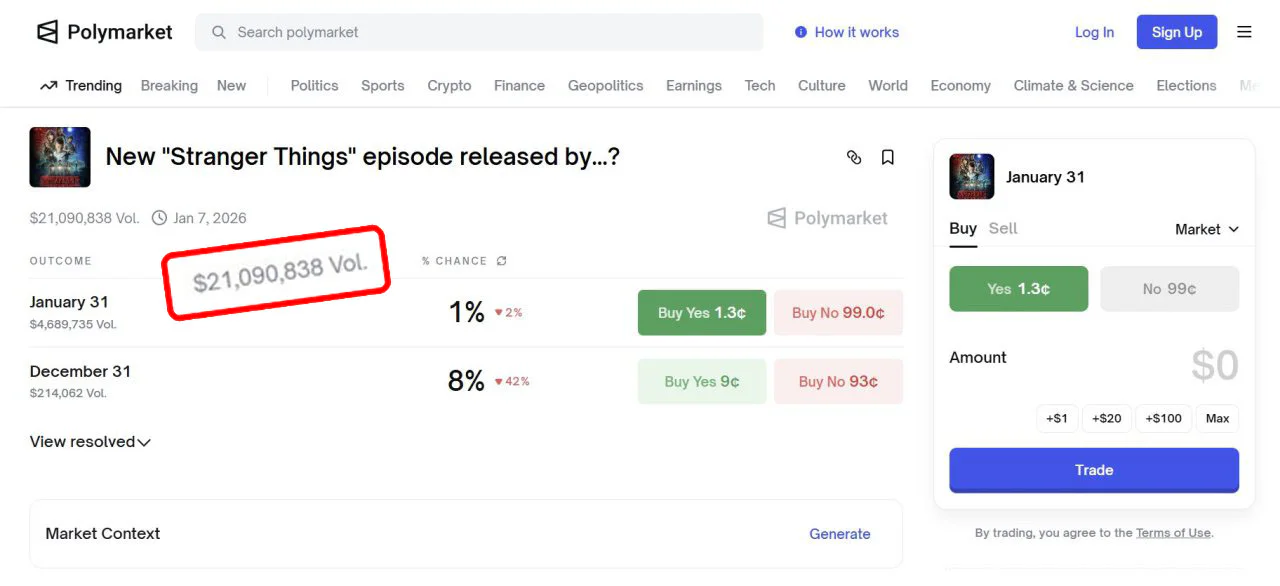
Task: Select the Yes 1.3¢ outcome option
Action: [1018, 289]
